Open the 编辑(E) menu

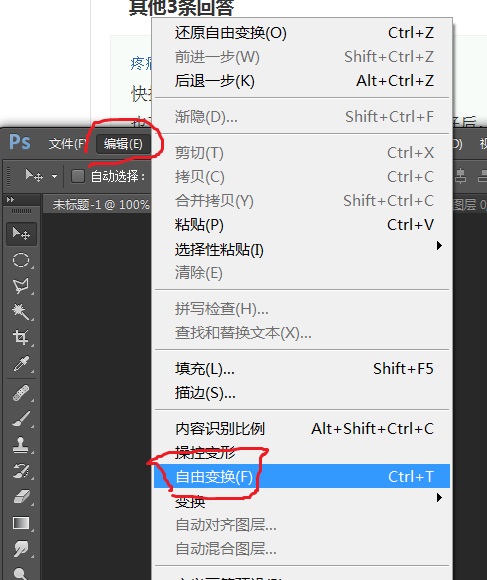pos(123,144)
